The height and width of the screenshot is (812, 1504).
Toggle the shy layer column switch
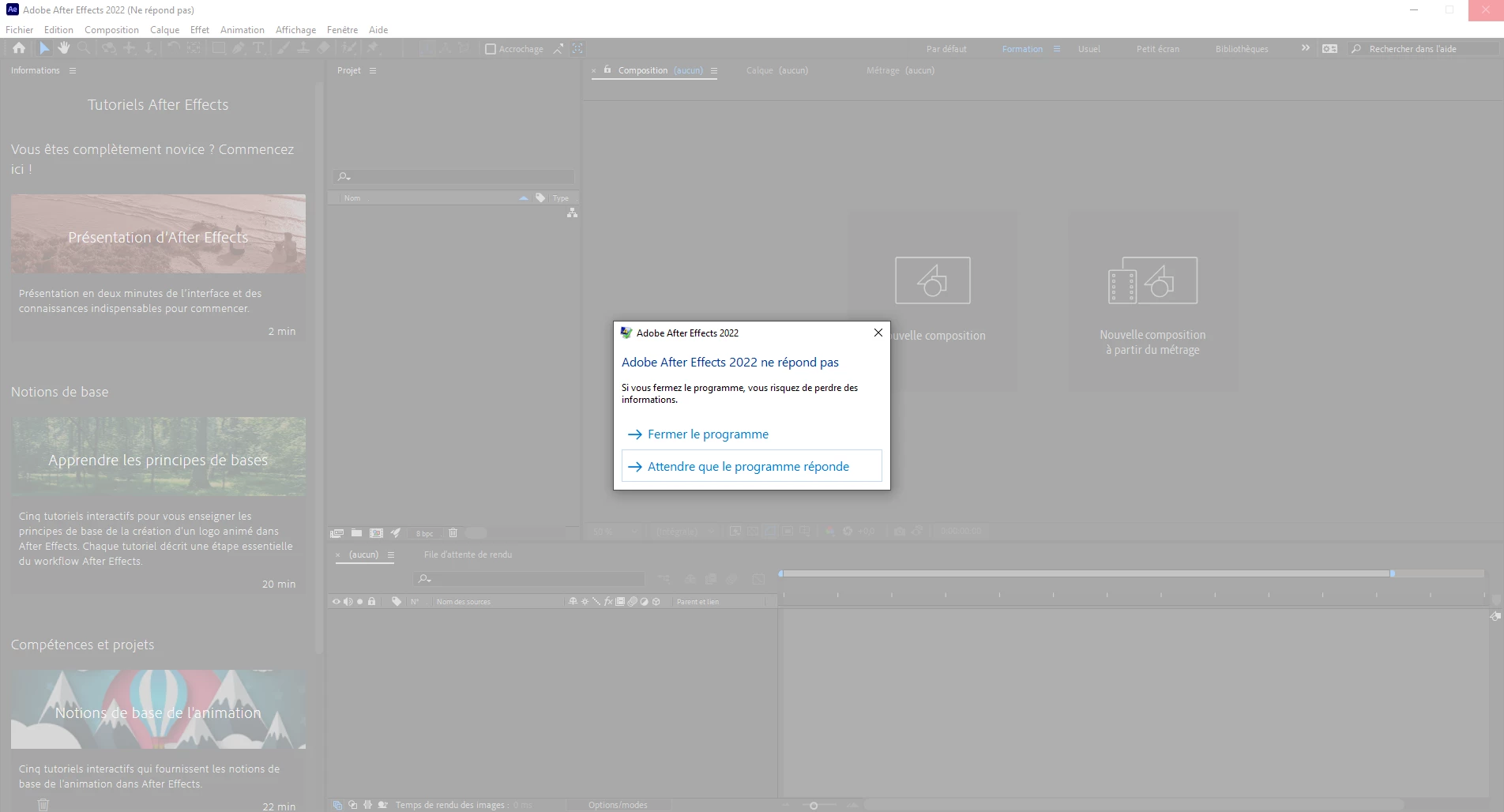[573, 602]
